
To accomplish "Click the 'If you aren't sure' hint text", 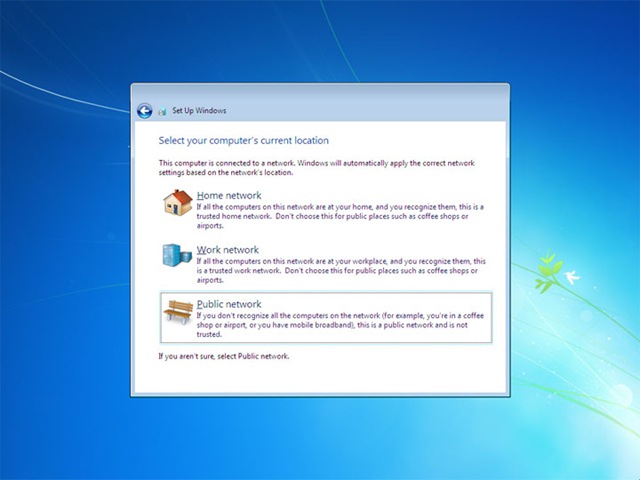I will point(224,356).
